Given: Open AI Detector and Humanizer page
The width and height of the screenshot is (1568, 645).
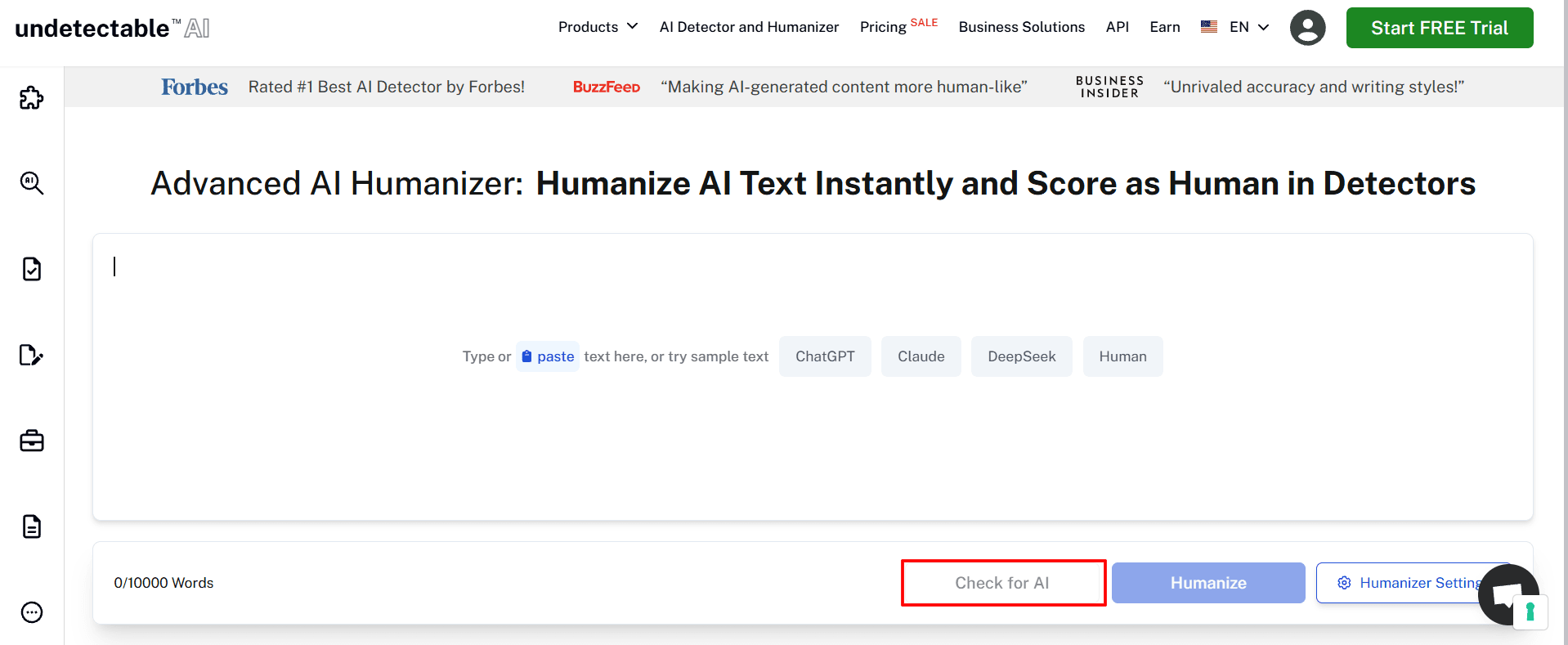Looking at the screenshot, I should 749,27.
